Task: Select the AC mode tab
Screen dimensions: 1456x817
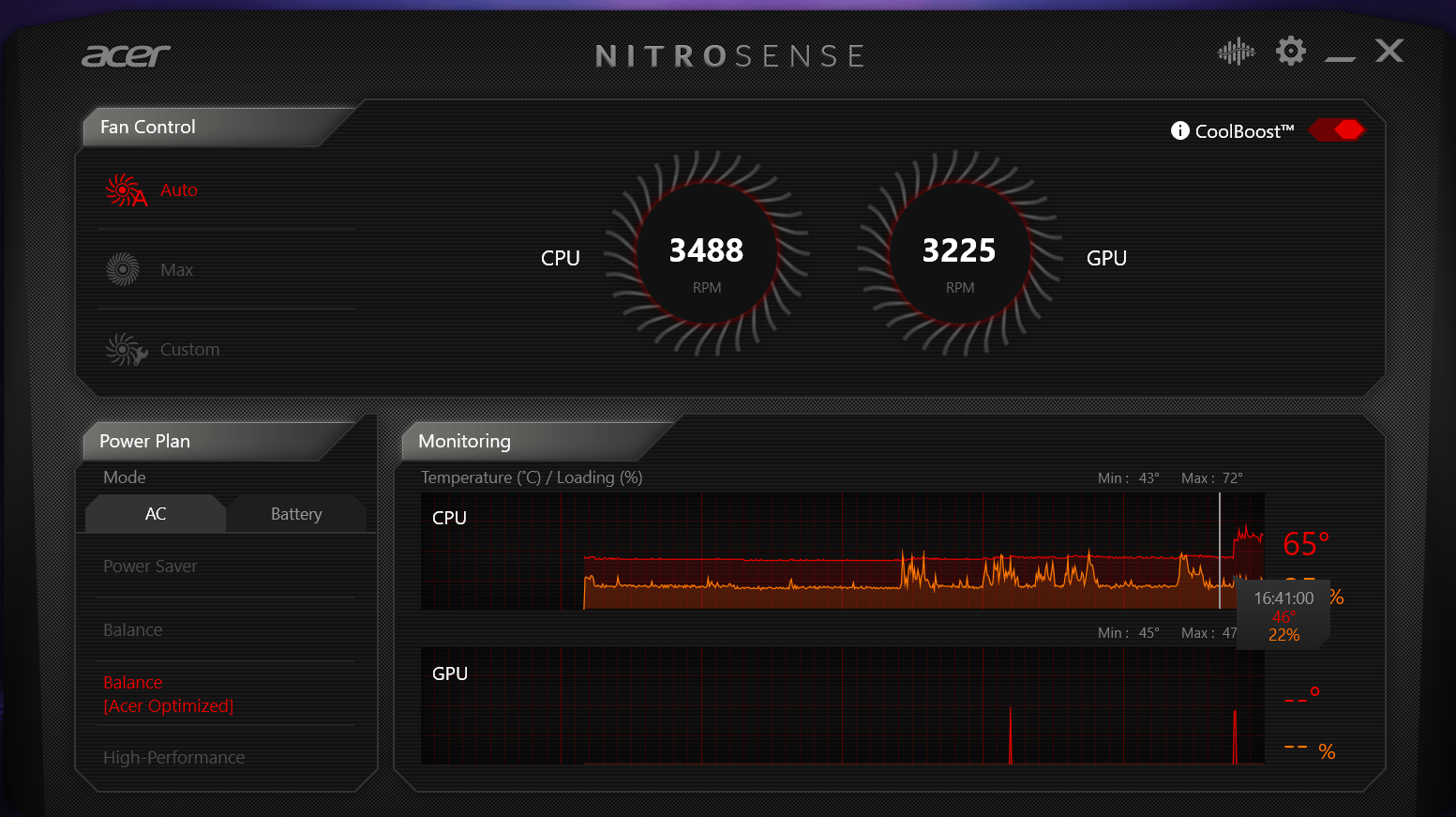Action: [155, 513]
